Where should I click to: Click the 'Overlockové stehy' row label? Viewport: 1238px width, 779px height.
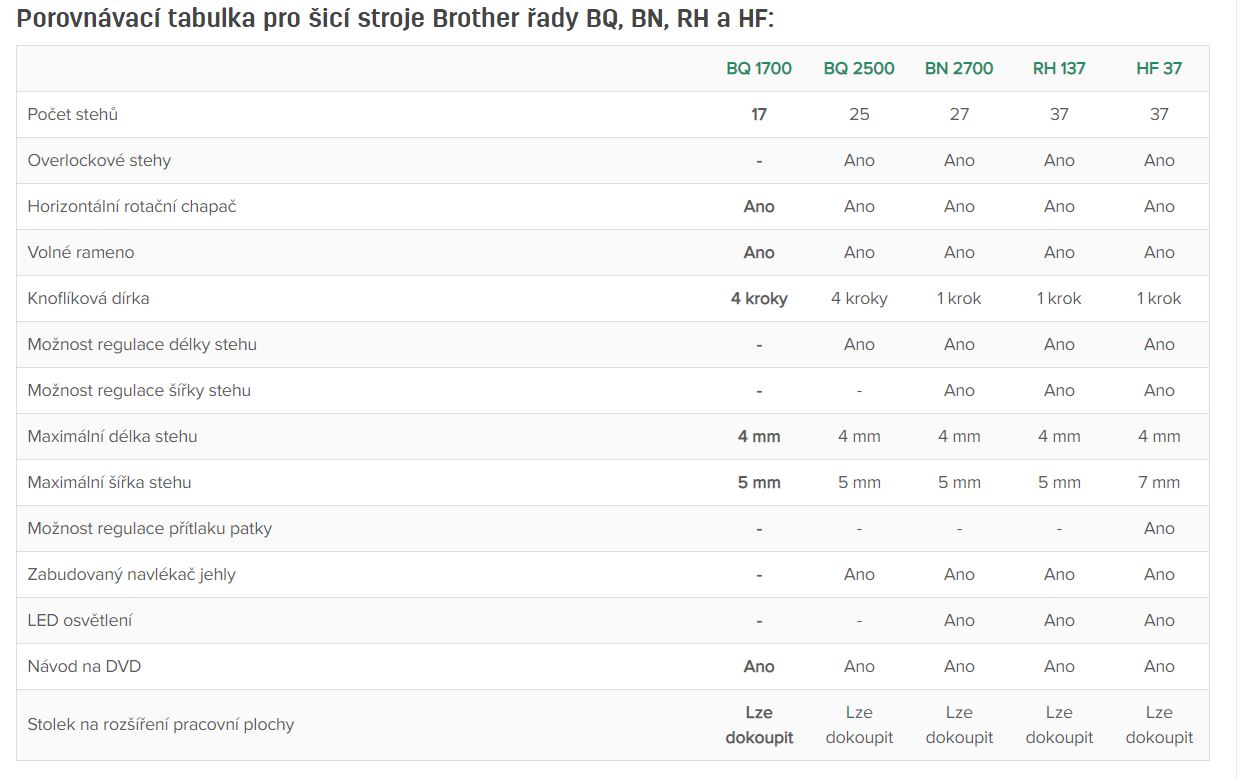point(99,160)
